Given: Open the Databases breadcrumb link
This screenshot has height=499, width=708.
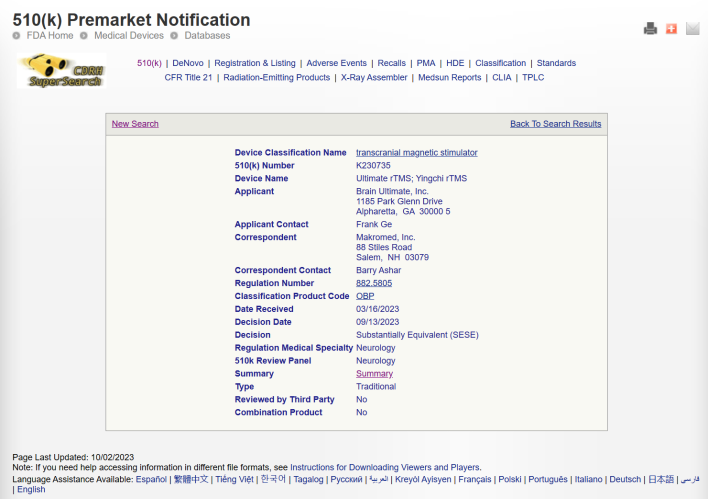Looking at the screenshot, I should (x=206, y=36).
